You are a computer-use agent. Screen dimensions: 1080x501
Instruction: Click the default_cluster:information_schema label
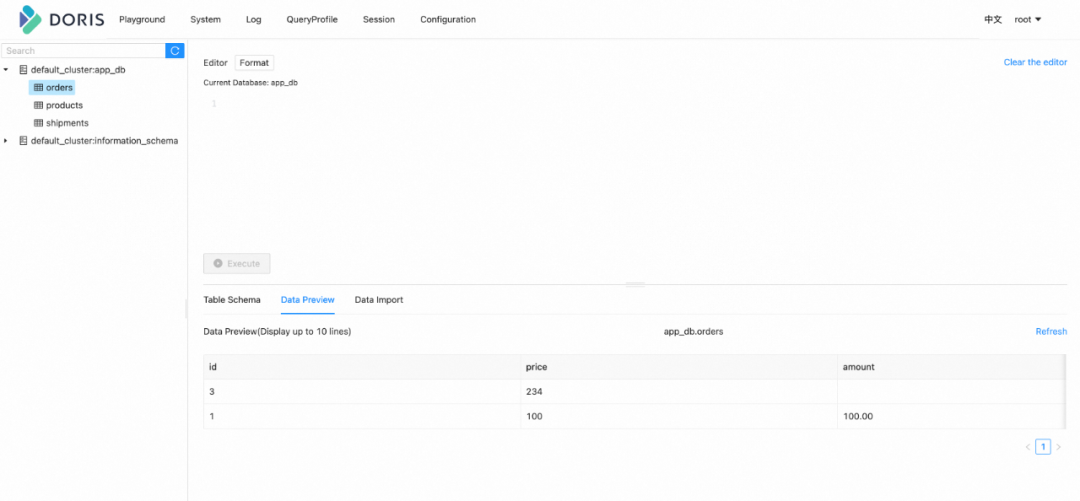click(x=104, y=141)
